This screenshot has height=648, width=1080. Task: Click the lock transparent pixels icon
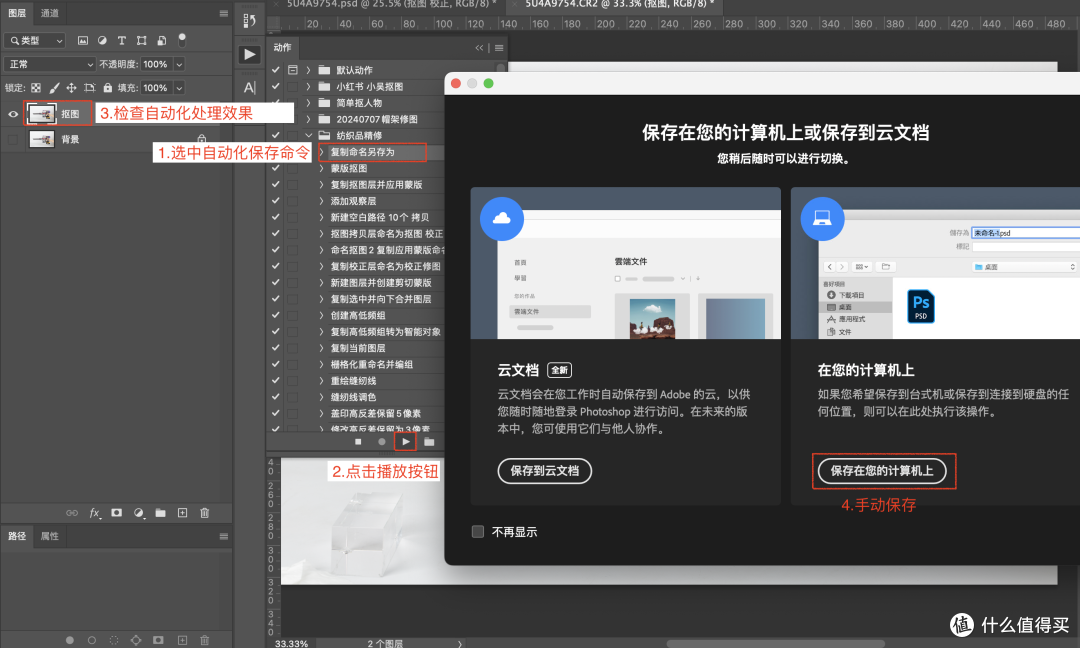click(36, 88)
